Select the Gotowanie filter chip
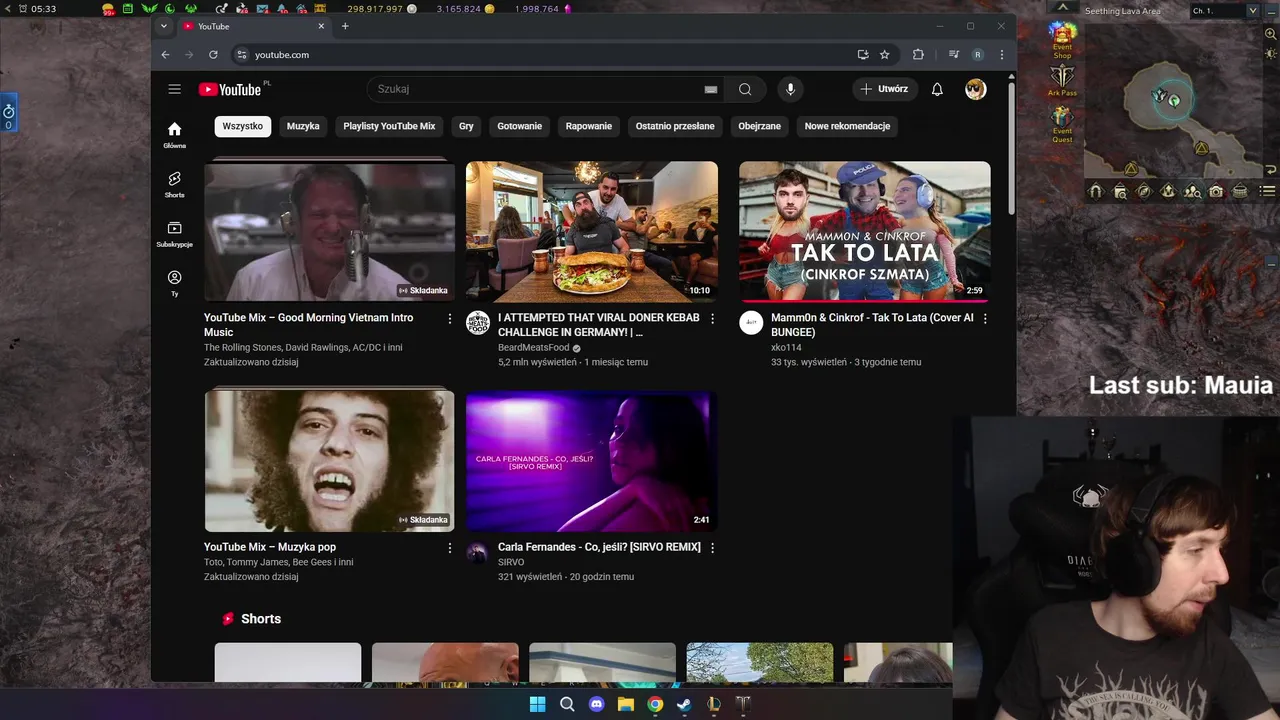Image resolution: width=1280 pixels, height=720 pixels. [x=520, y=126]
